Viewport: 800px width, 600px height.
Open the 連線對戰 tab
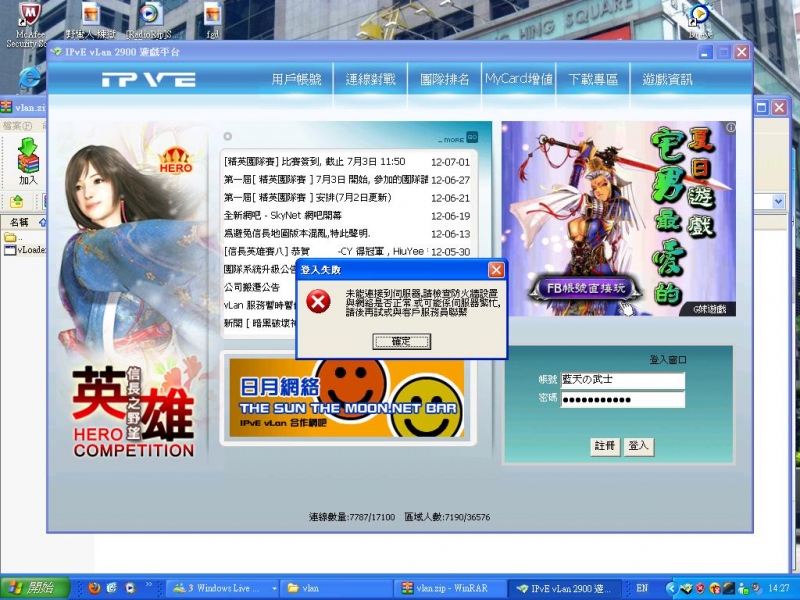370,79
